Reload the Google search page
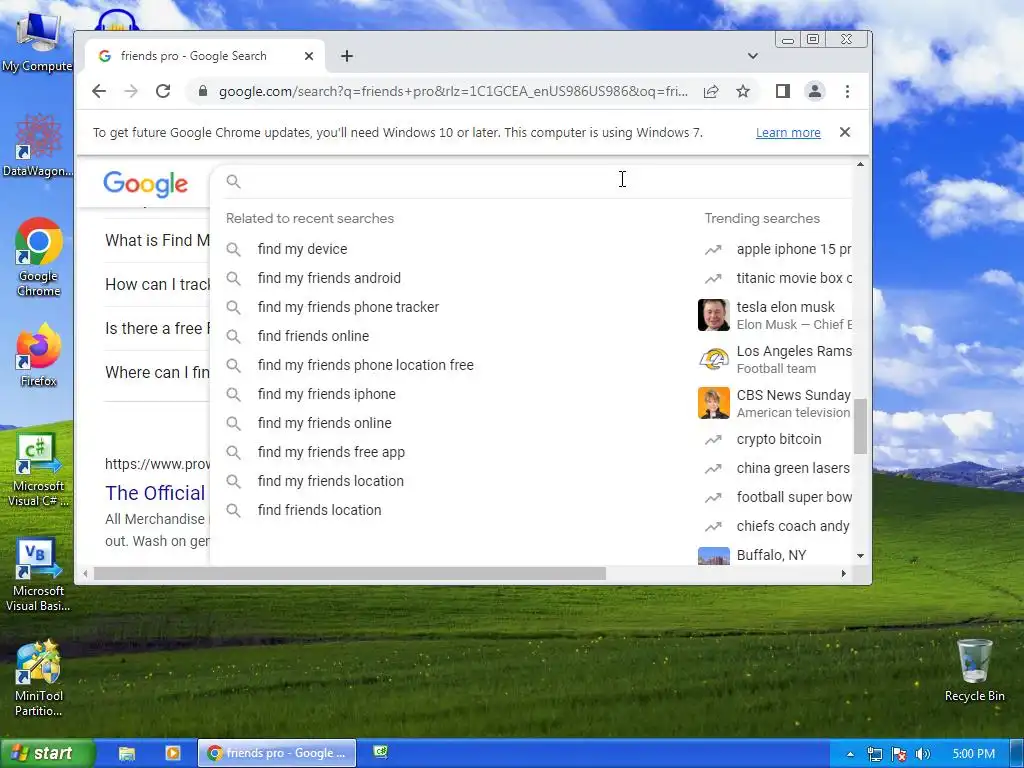The image size is (1024, 768). point(163,91)
